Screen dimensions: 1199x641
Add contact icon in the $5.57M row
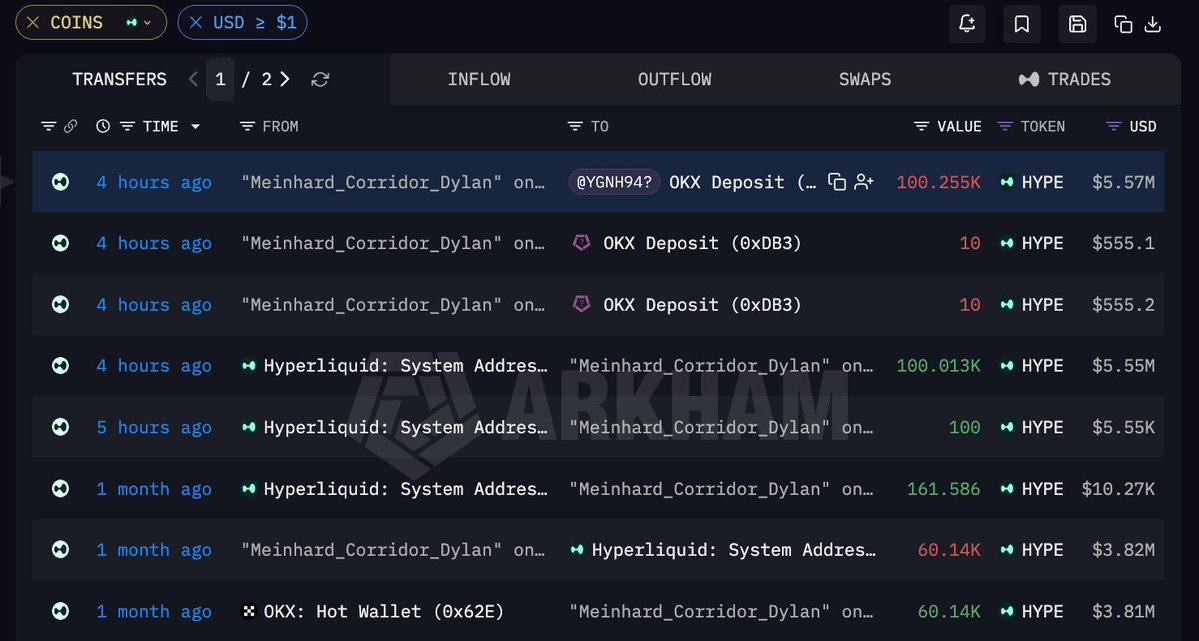coord(864,182)
